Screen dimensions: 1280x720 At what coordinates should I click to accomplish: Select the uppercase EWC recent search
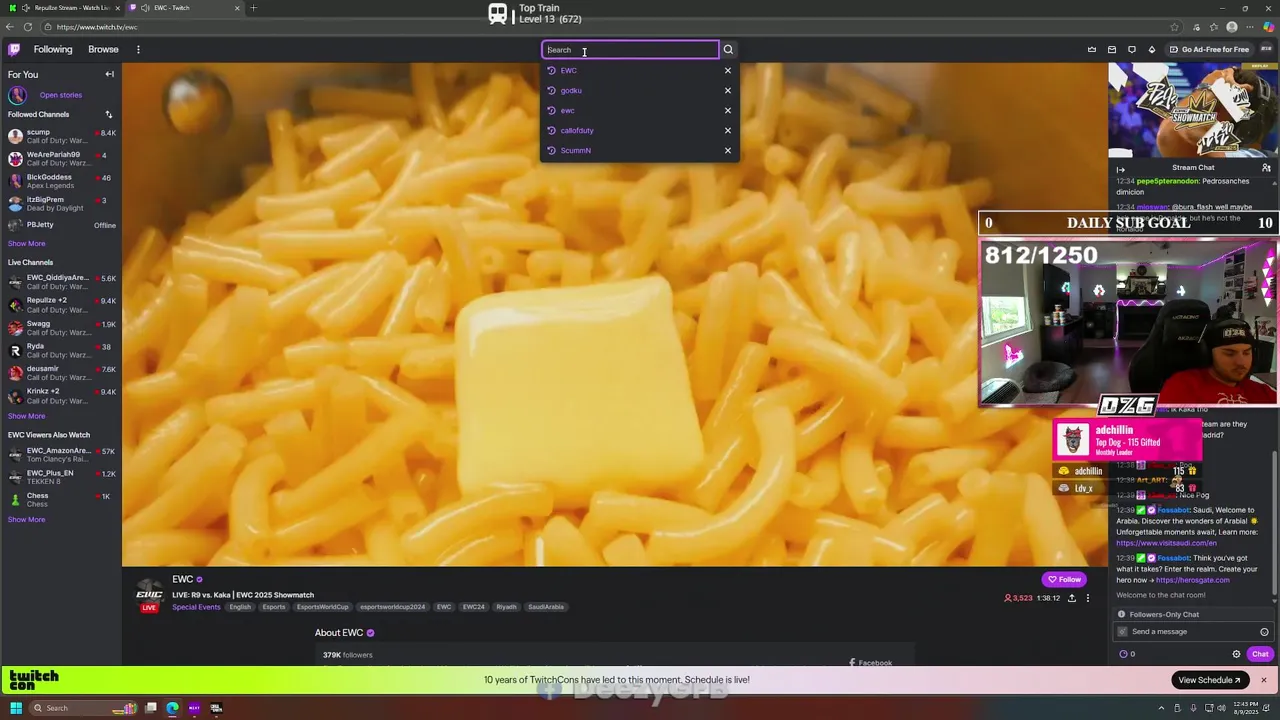pyautogui.click(x=568, y=70)
